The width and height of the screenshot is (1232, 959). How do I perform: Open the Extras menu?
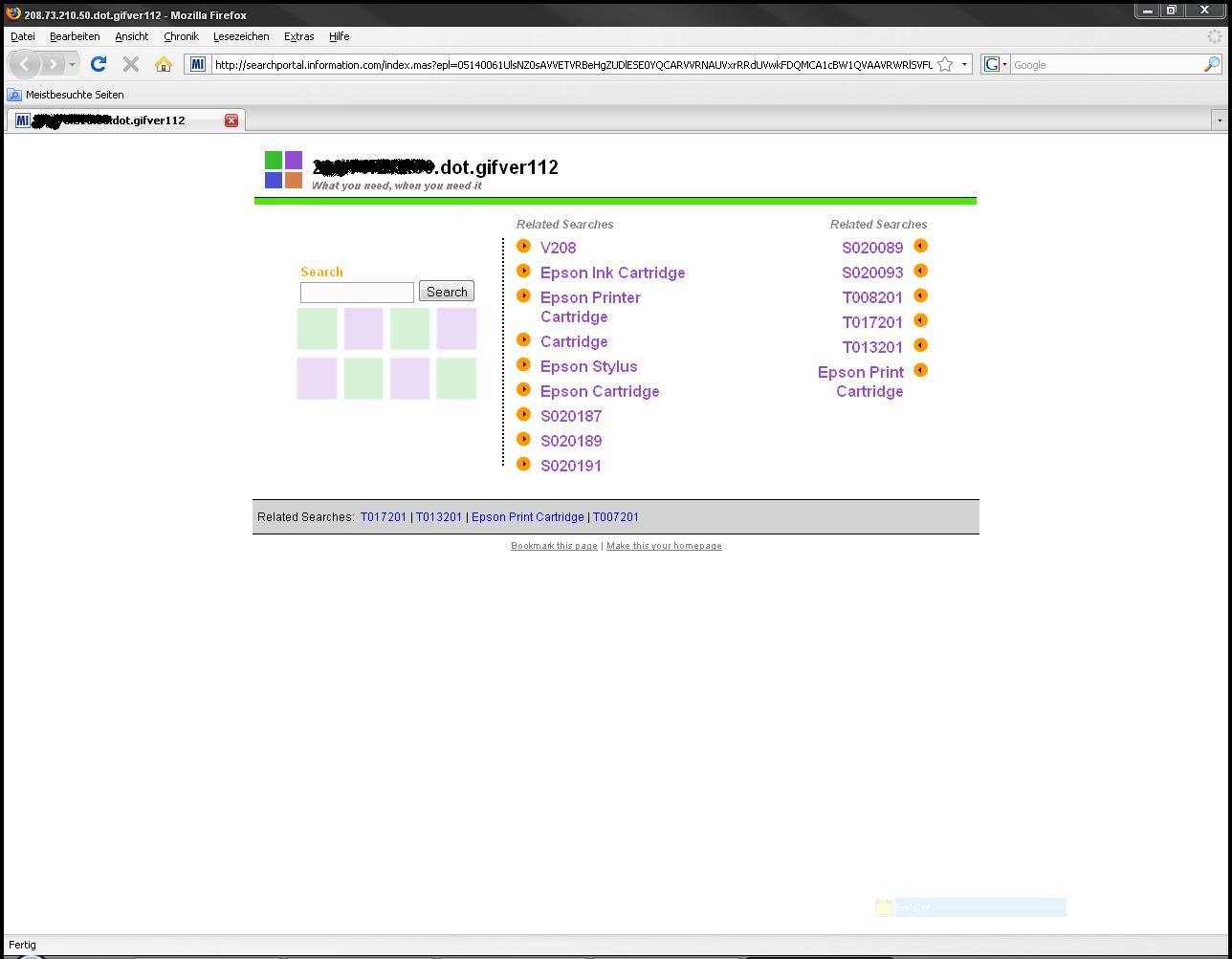(x=298, y=36)
